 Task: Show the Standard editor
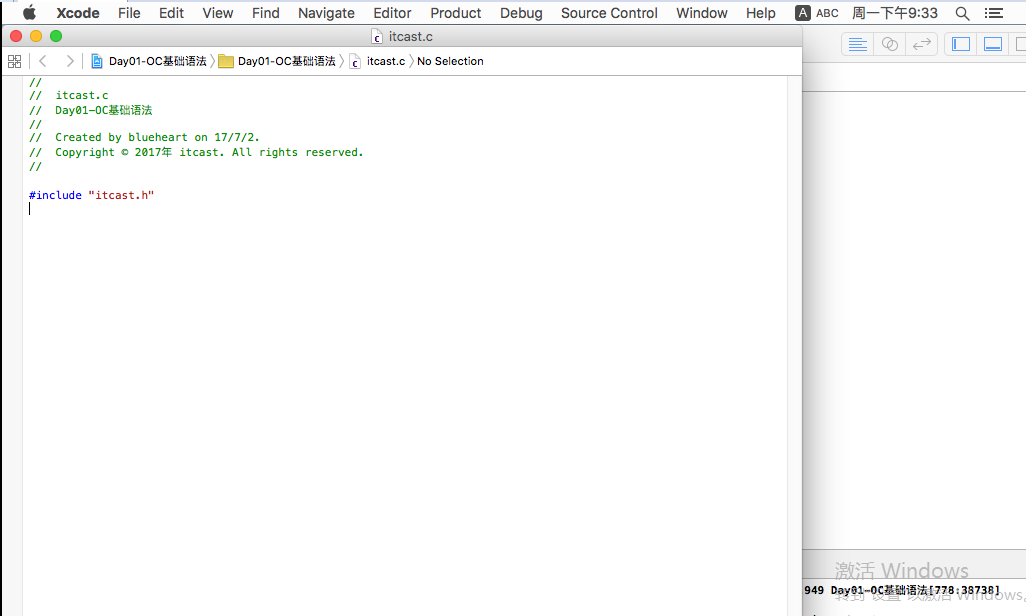857,45
